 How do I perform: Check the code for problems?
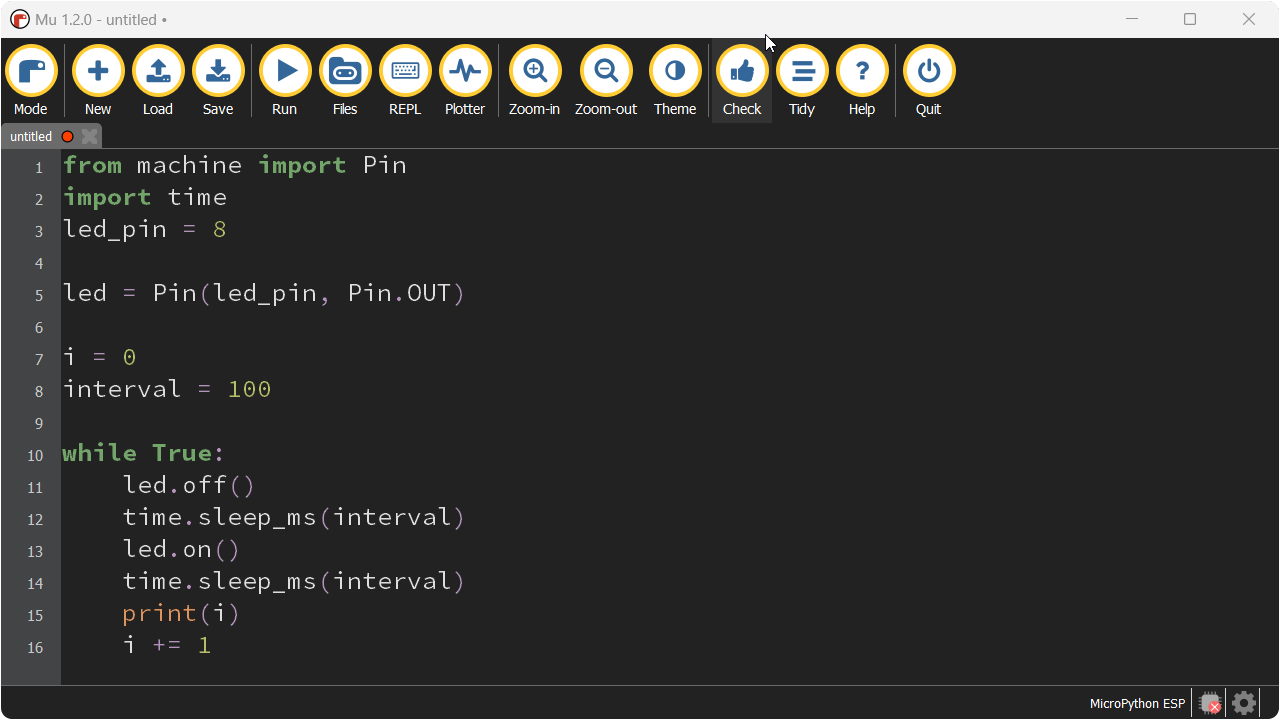pyautogui.click(x=741, y=80)
